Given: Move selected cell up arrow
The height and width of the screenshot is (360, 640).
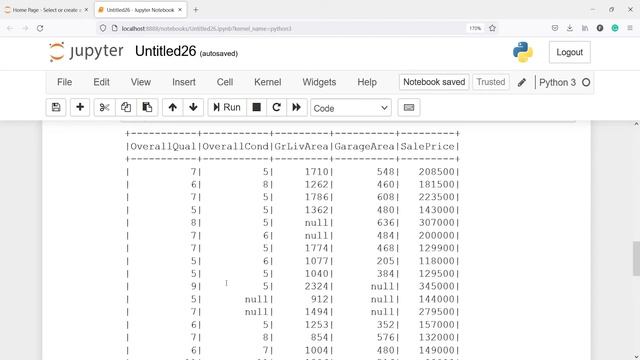Looking at the screenshot, I should click(173, 107).
